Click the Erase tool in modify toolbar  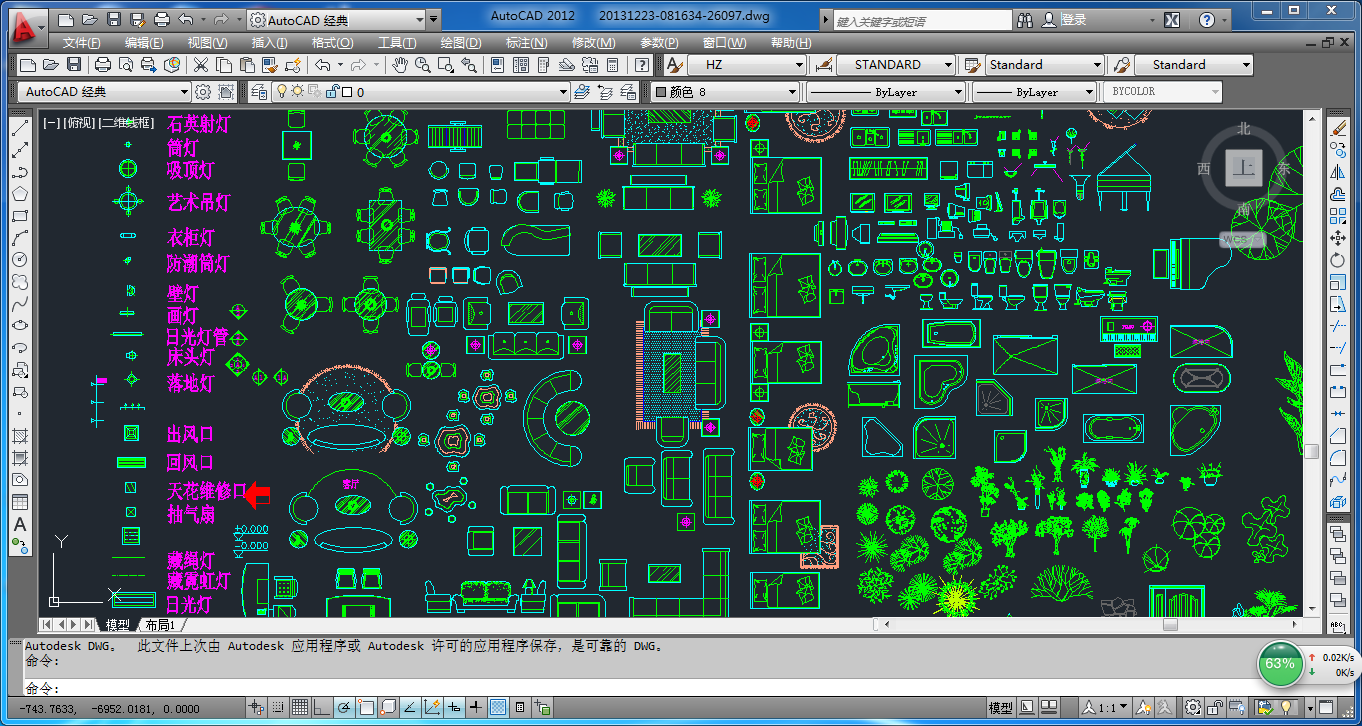tap(1338, 128)
